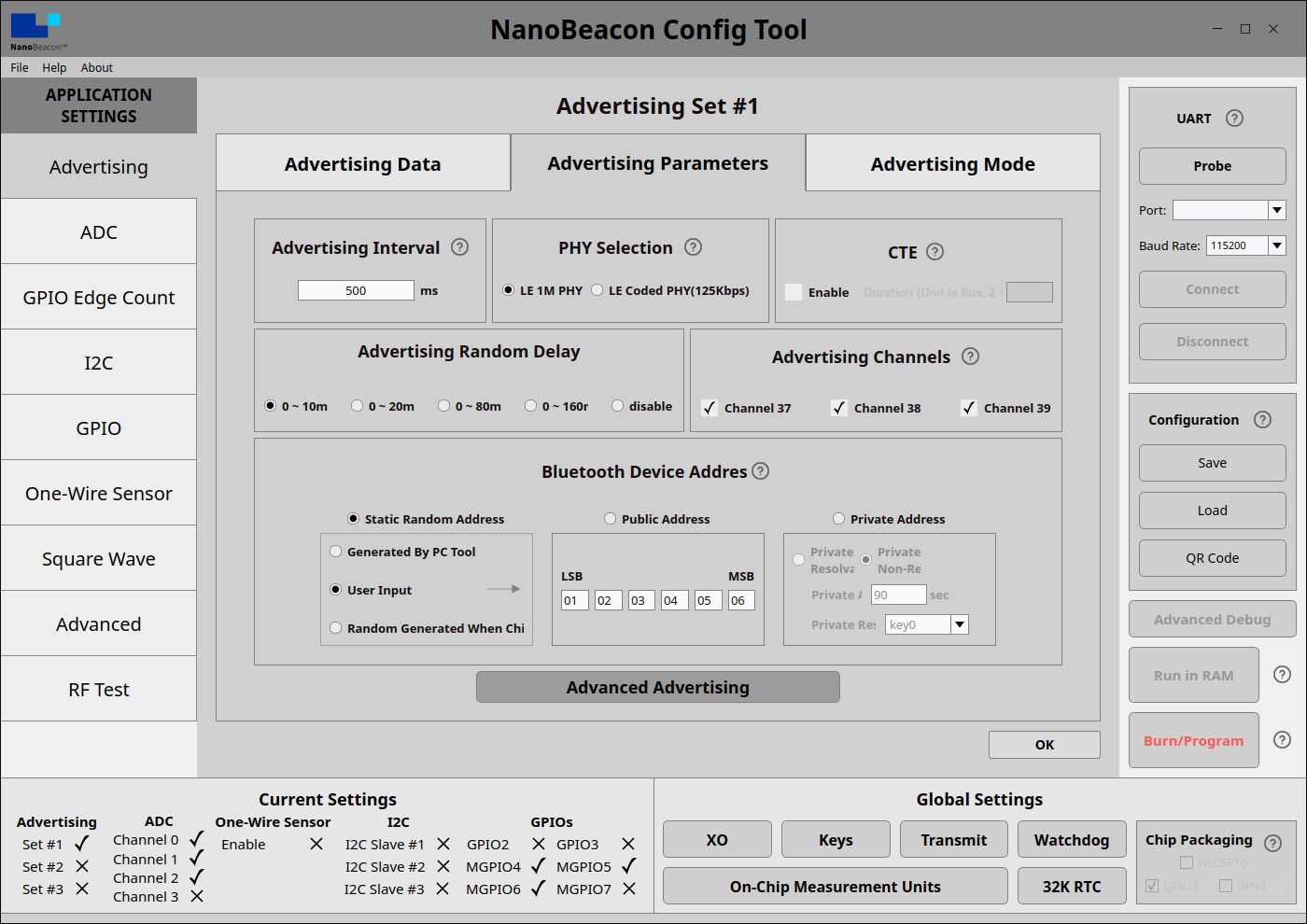Click the MSB address byte 06 field

pos(741,600)
